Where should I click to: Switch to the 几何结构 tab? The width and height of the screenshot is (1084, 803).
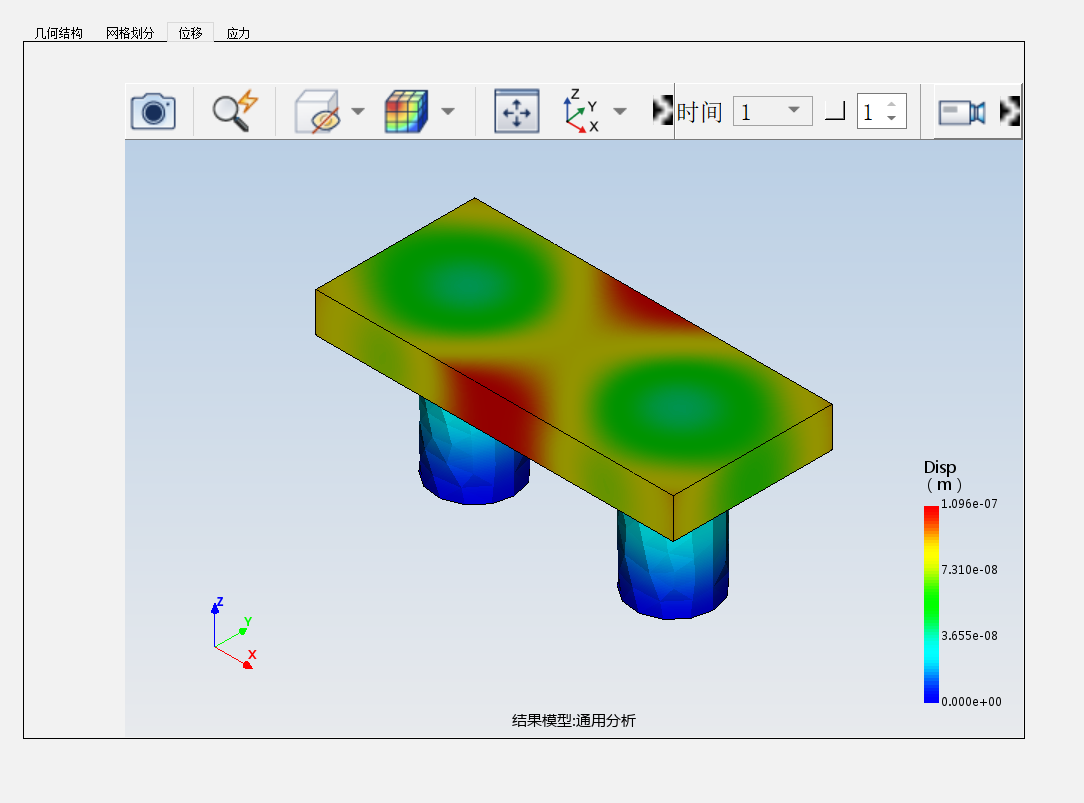(x=59, y=33)
